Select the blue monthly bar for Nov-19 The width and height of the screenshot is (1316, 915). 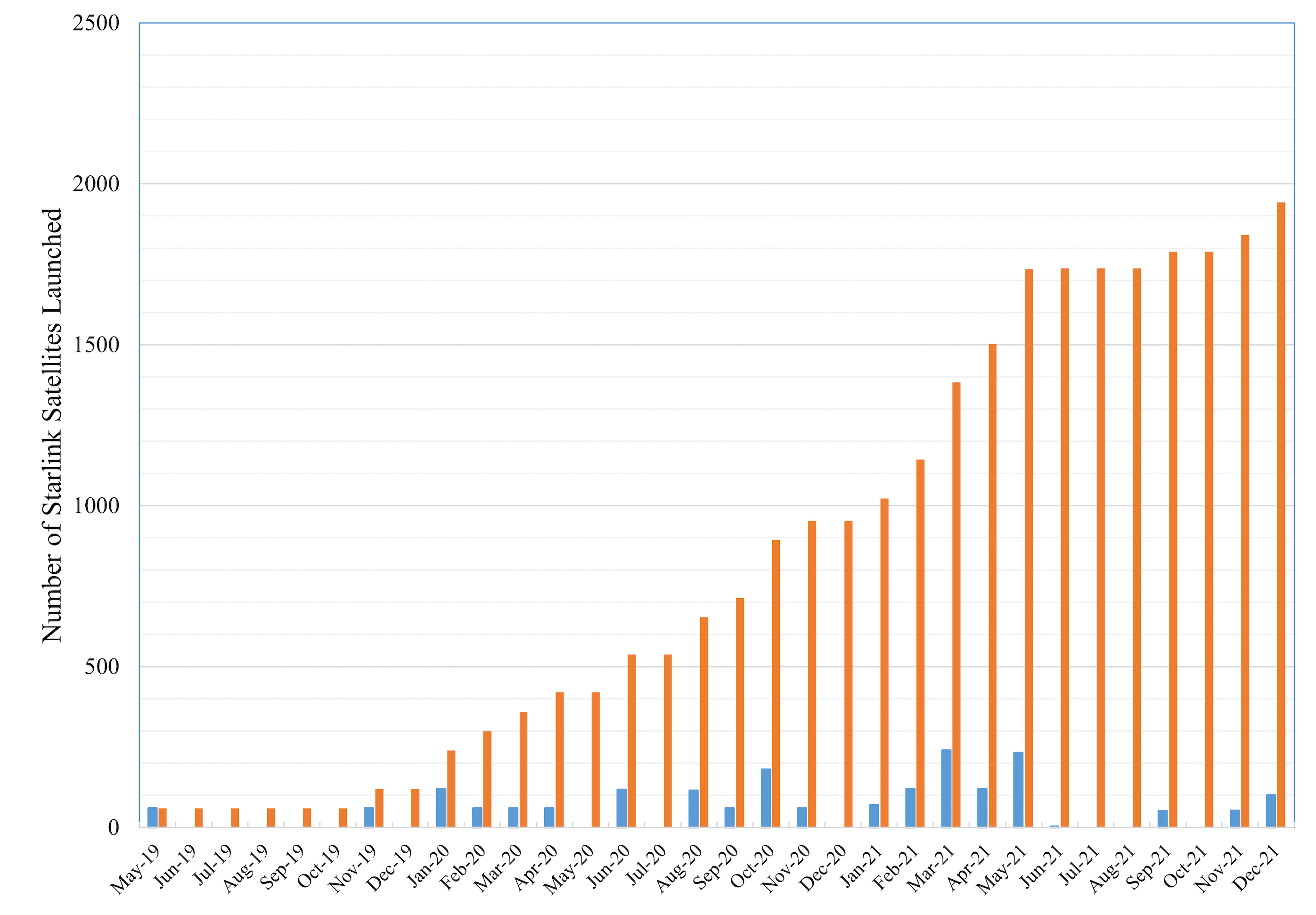click(368, 817)
